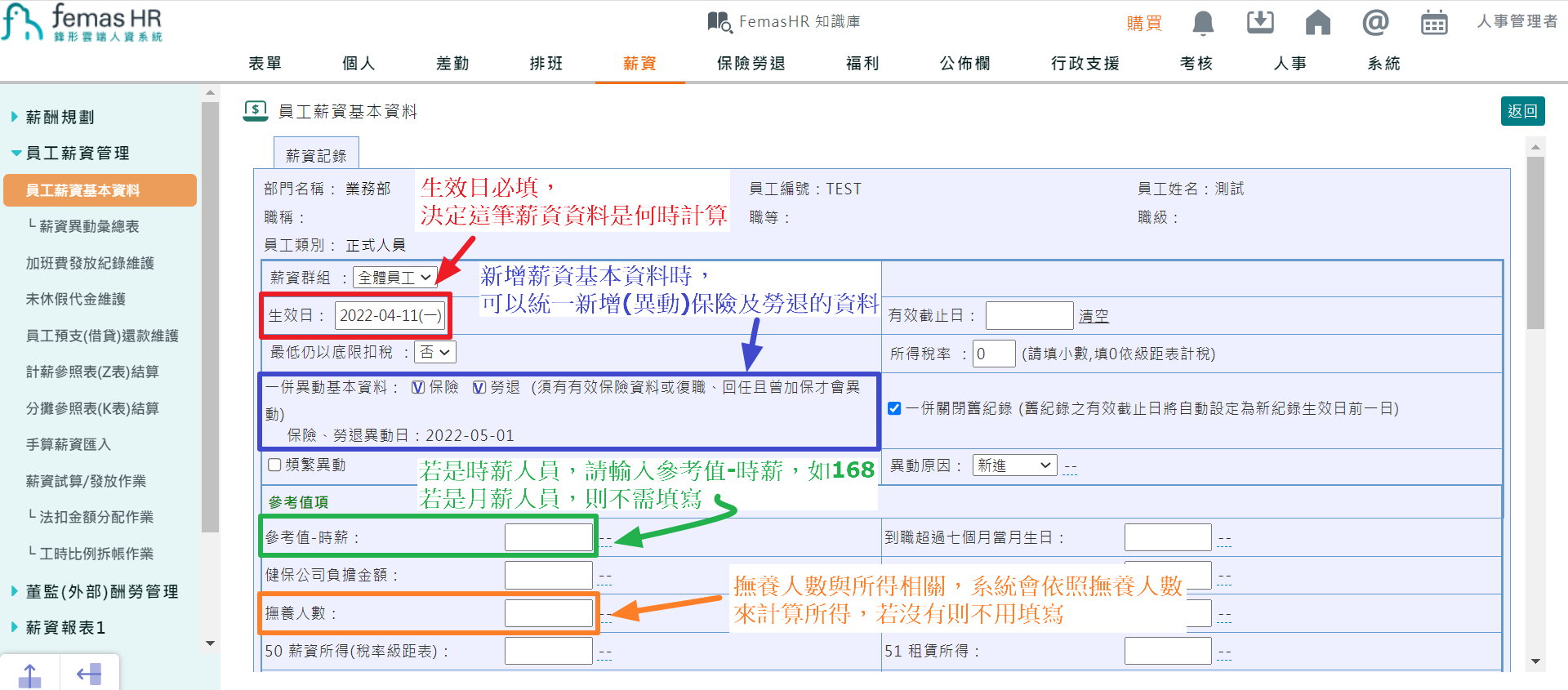Click the @ contact icon
Image resolution: width=1568 pixels, height=690 pixels.
1375,22
